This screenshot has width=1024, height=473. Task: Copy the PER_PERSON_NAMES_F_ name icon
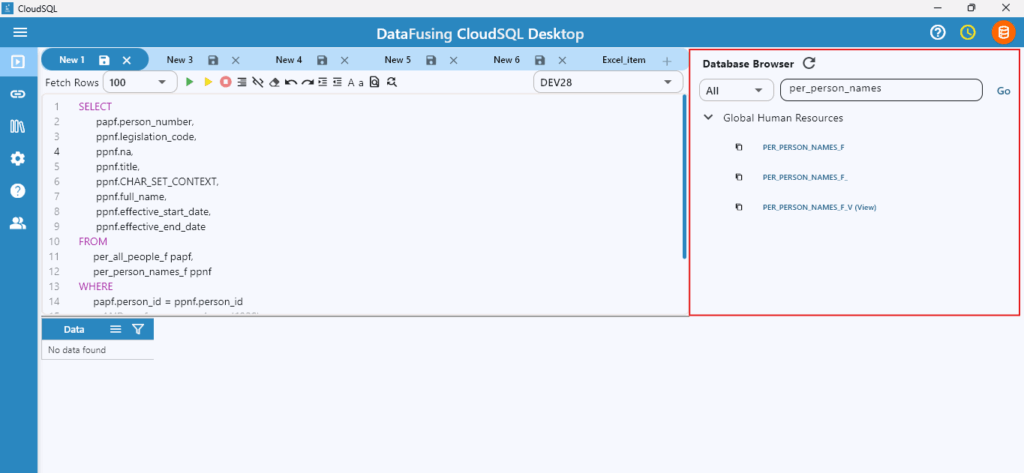(739, 178)
